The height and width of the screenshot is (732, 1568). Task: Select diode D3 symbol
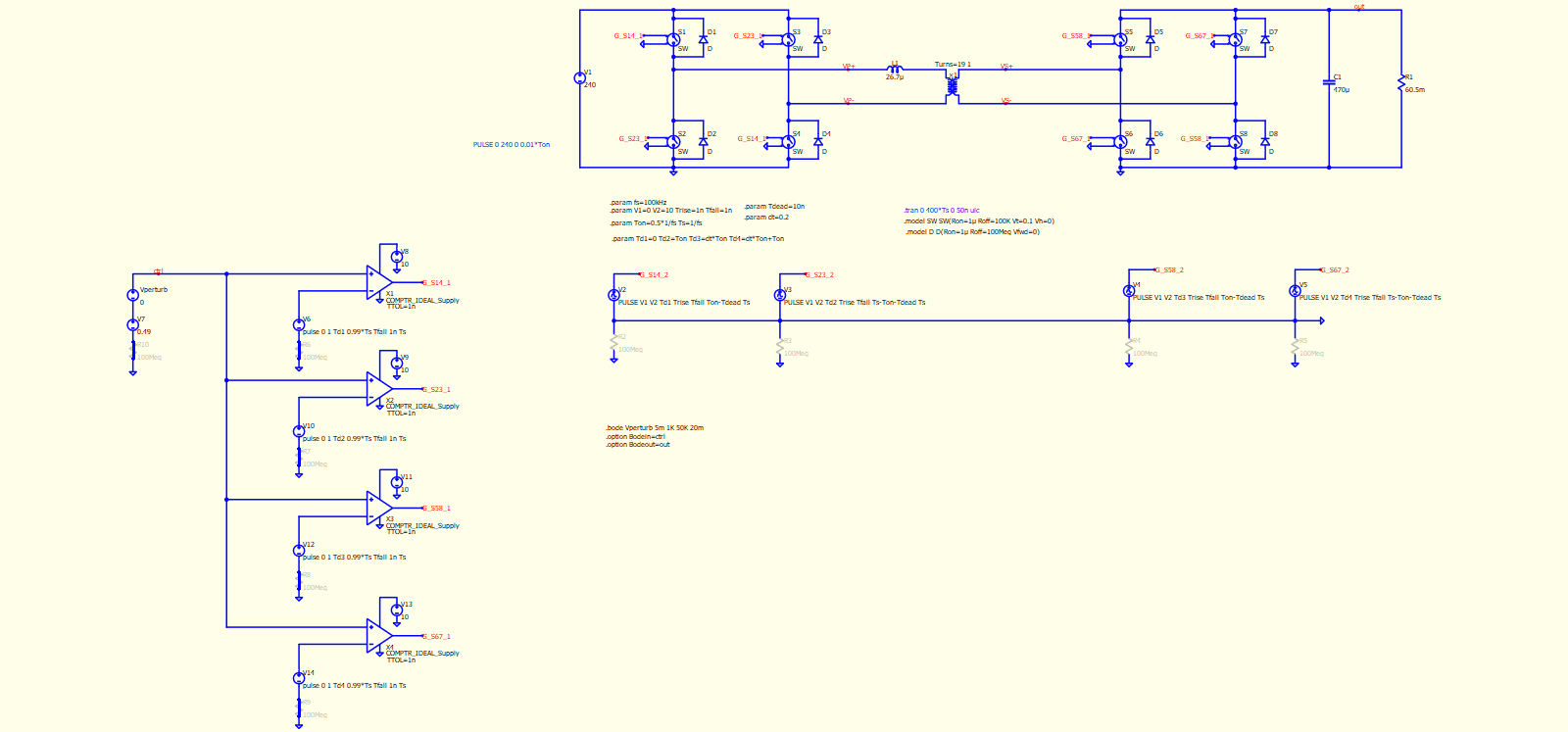coord(818,40)
